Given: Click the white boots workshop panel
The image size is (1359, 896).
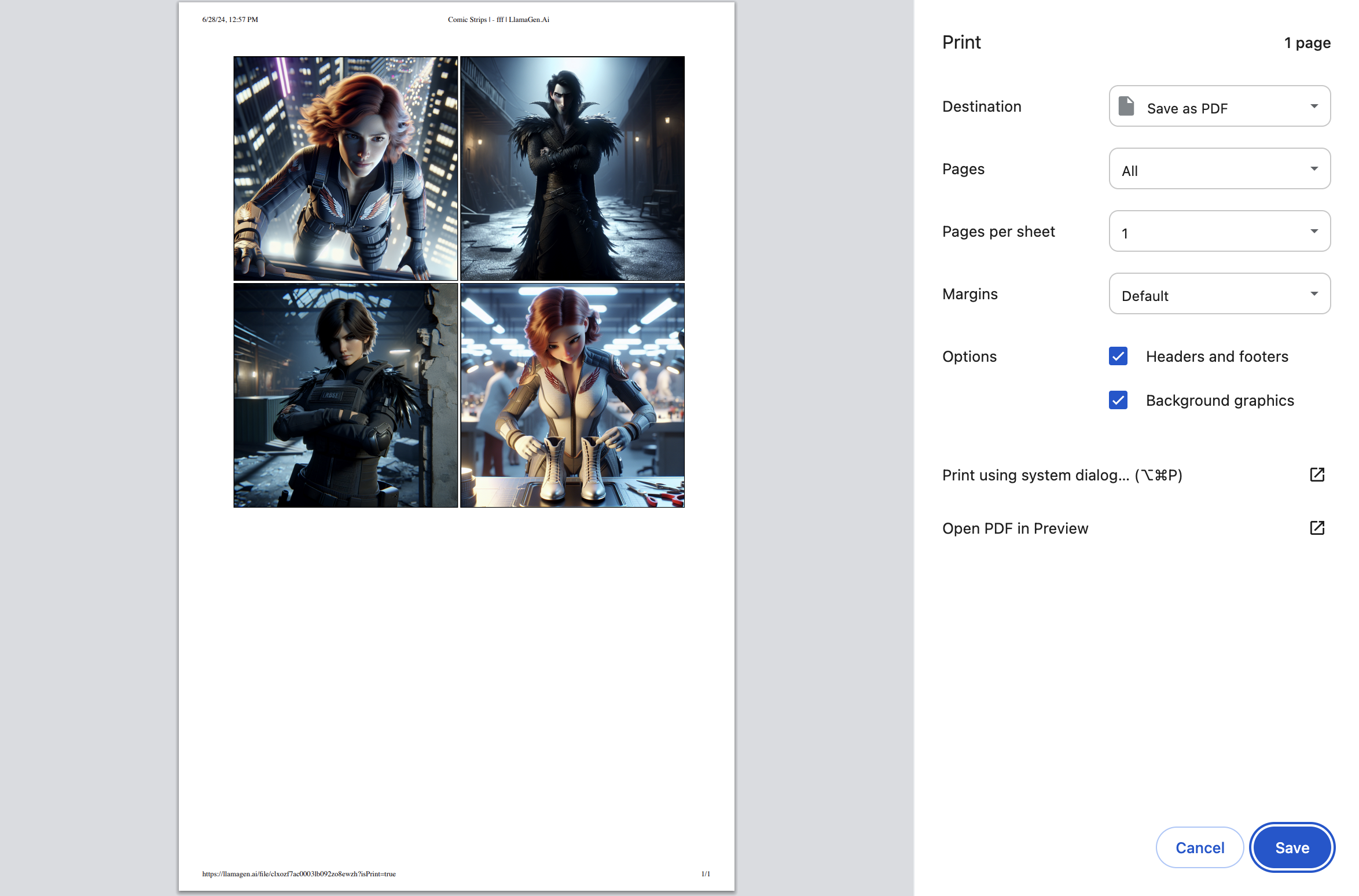Looking at the screenshot, I should (572, 395).
